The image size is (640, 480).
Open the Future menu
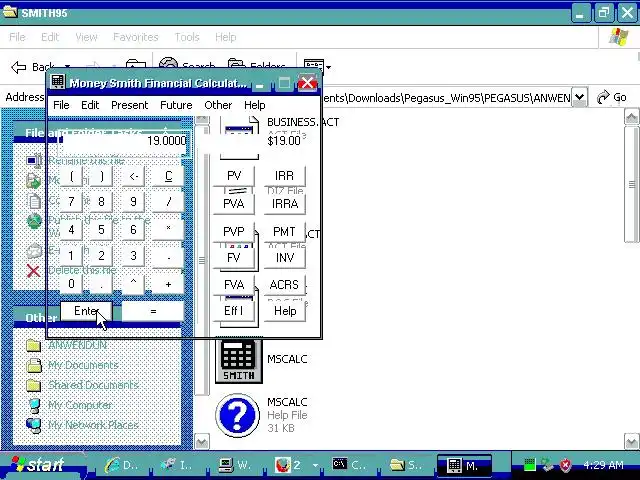[176, 105]
